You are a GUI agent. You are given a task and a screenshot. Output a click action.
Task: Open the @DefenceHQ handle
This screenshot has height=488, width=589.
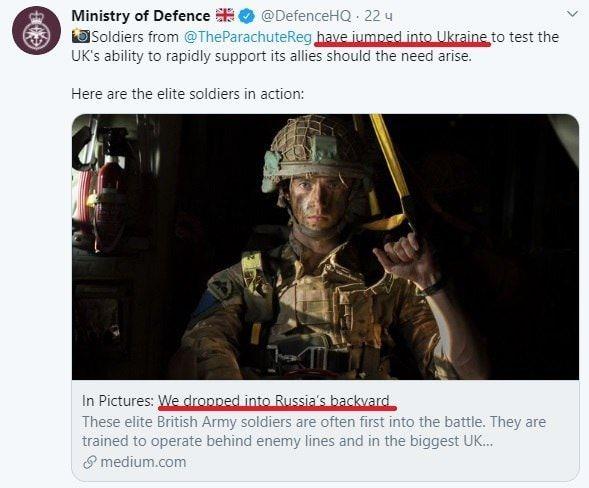(x=306, y=16)
